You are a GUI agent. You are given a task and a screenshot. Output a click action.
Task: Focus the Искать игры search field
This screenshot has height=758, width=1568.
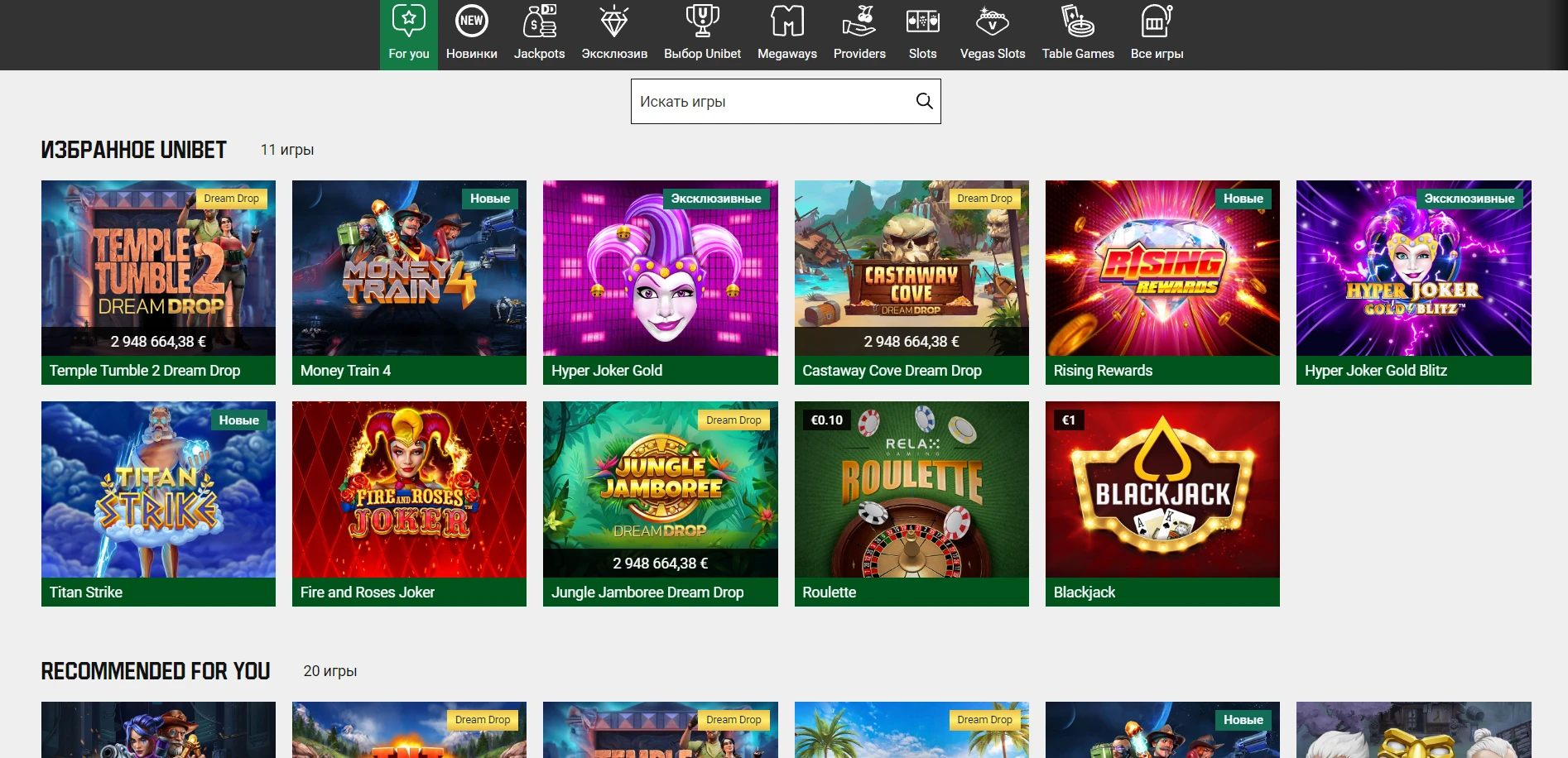click(x=786, y=101)
